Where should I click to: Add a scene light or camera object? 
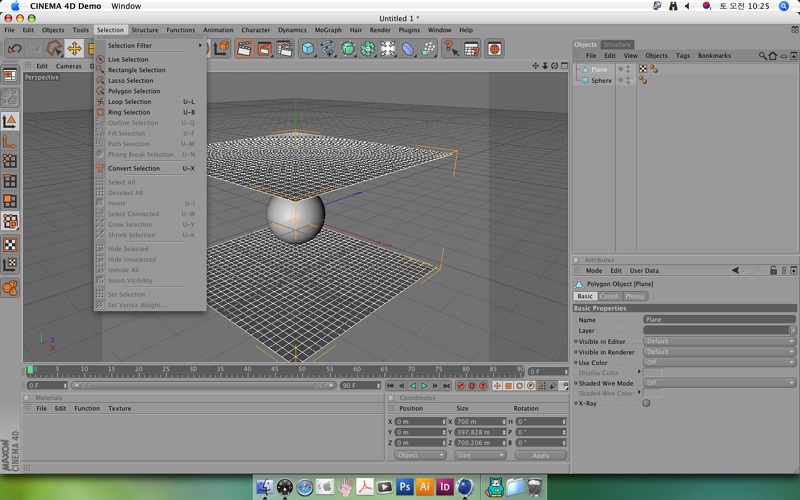(388, 49)
